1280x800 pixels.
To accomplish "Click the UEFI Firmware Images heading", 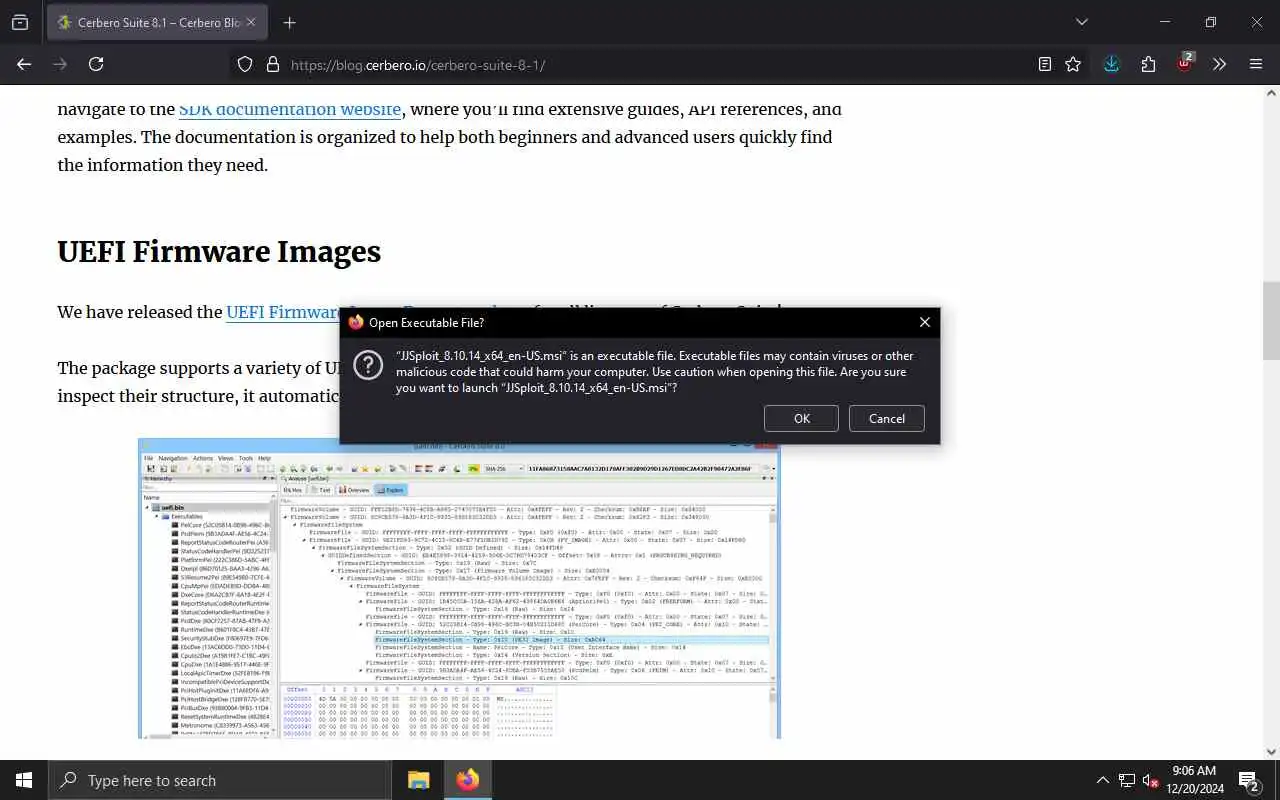I will coord(219,252).
